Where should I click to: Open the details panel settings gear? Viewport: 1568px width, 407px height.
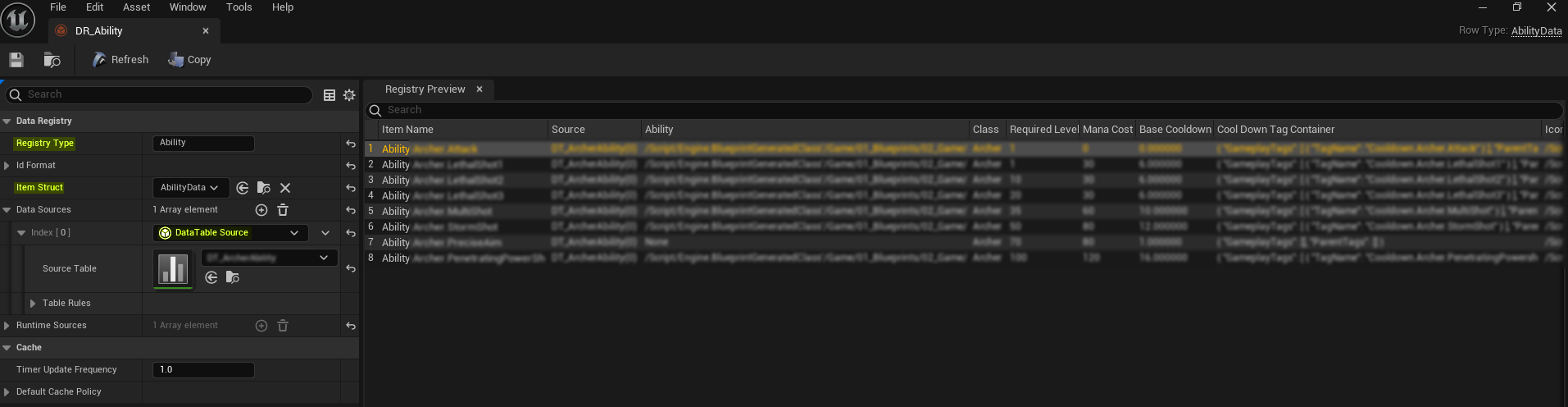[349, 95]
